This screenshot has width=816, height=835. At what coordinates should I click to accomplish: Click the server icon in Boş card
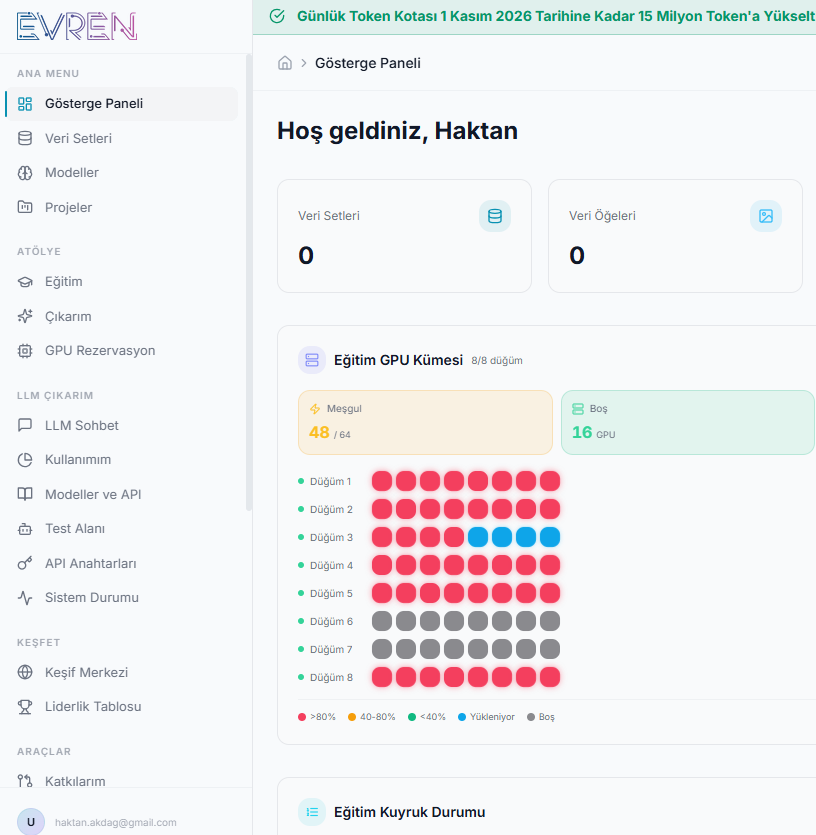pyautogui.click(x=578, y=408)
